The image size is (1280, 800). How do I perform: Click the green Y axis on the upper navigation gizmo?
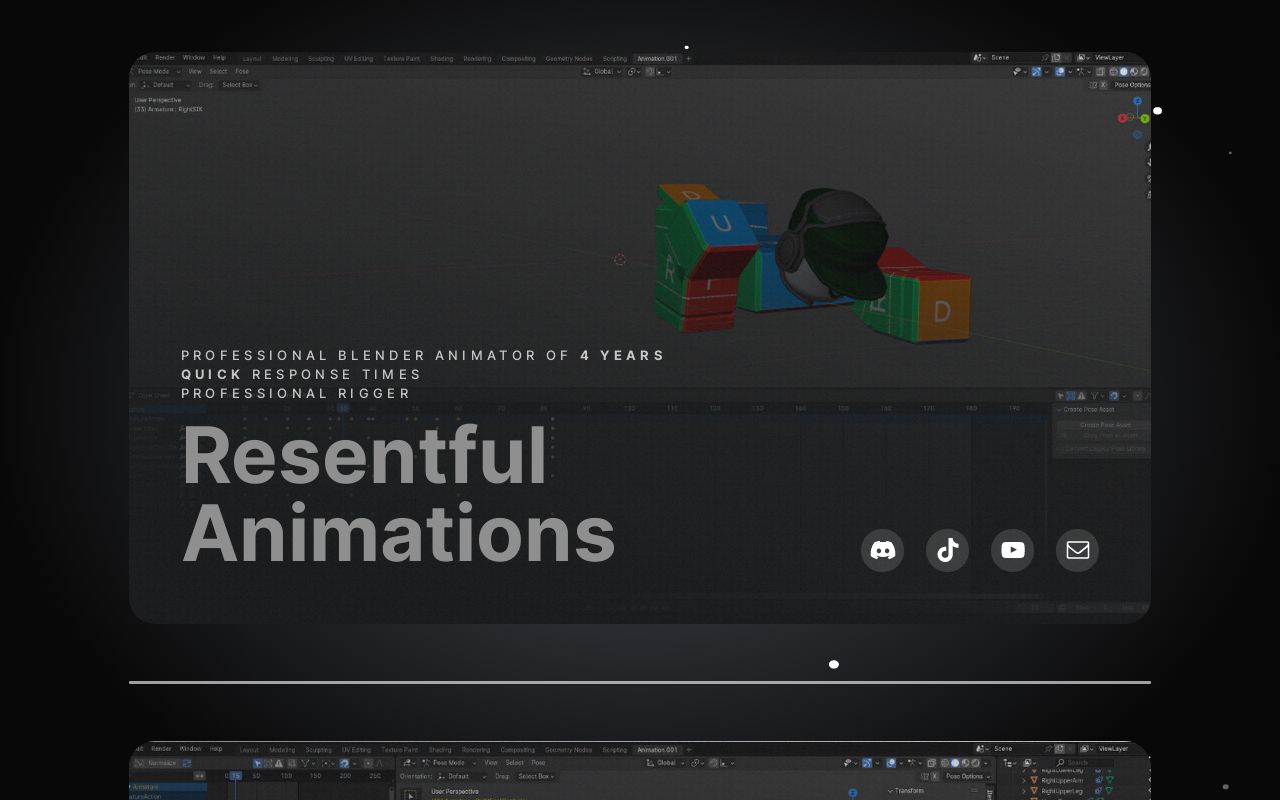[1145, 119]
